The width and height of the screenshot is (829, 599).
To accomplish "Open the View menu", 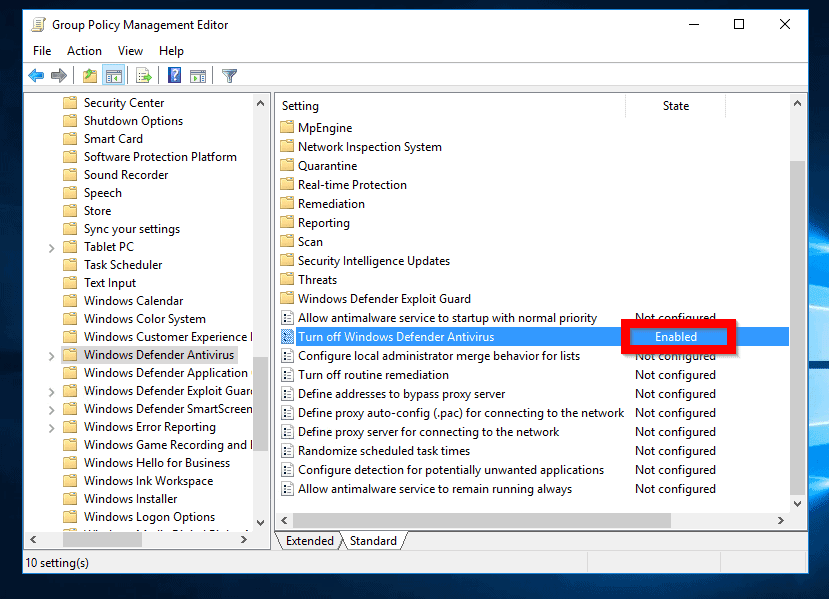I will point(130,51).
